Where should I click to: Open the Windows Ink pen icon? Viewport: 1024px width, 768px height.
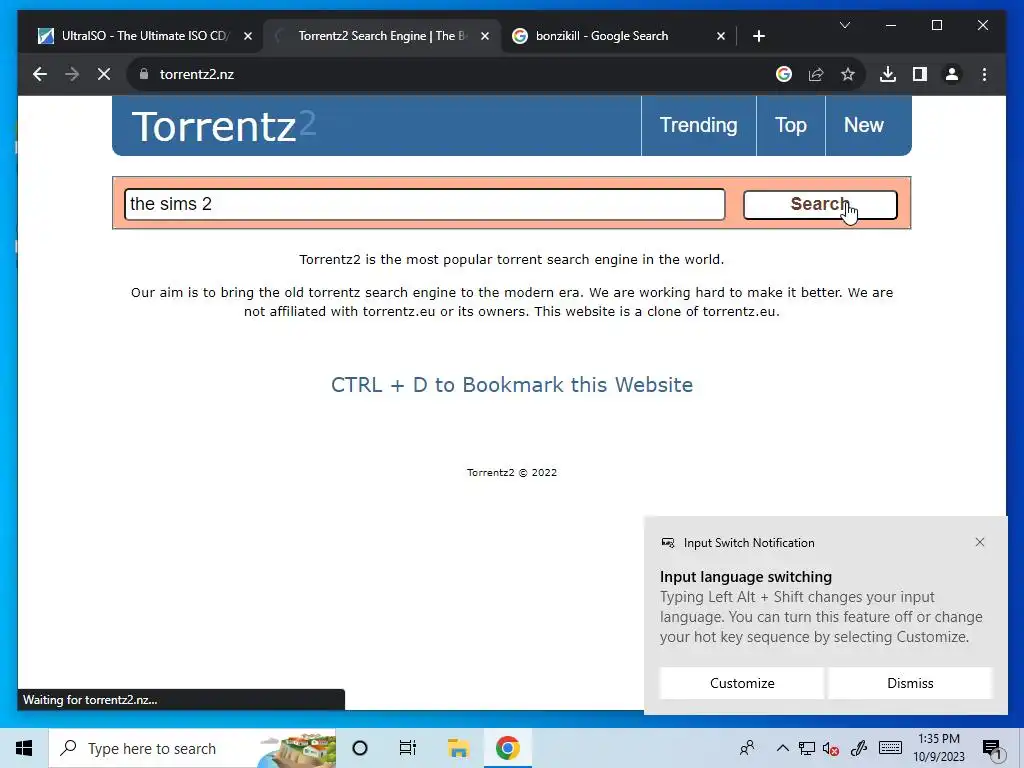(x=858, y=748)
